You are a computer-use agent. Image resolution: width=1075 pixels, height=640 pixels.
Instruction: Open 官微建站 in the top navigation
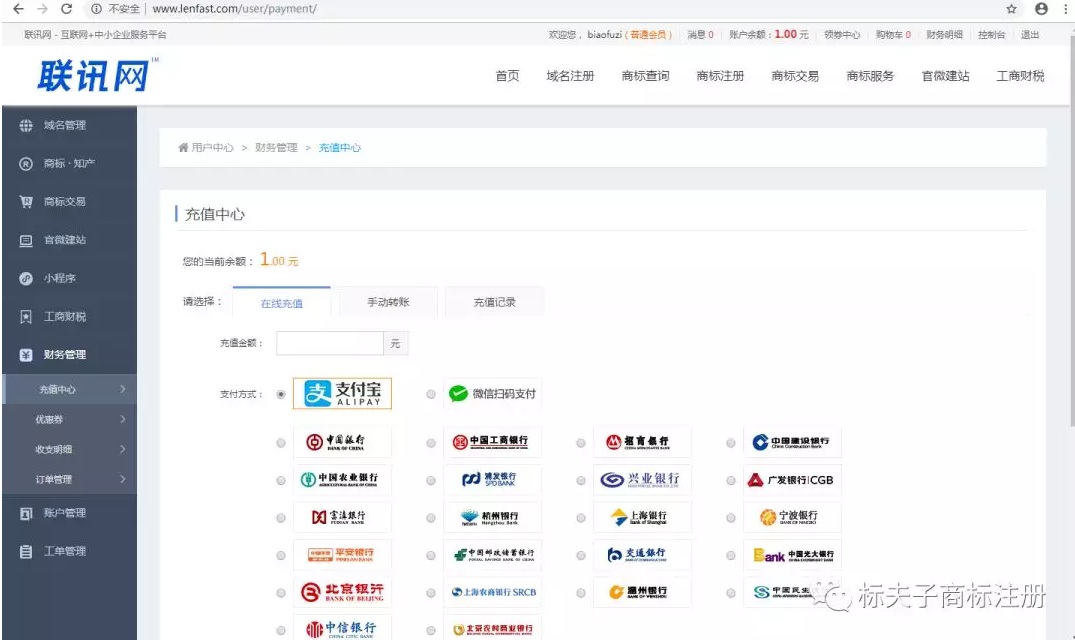[x=945, y=76]
